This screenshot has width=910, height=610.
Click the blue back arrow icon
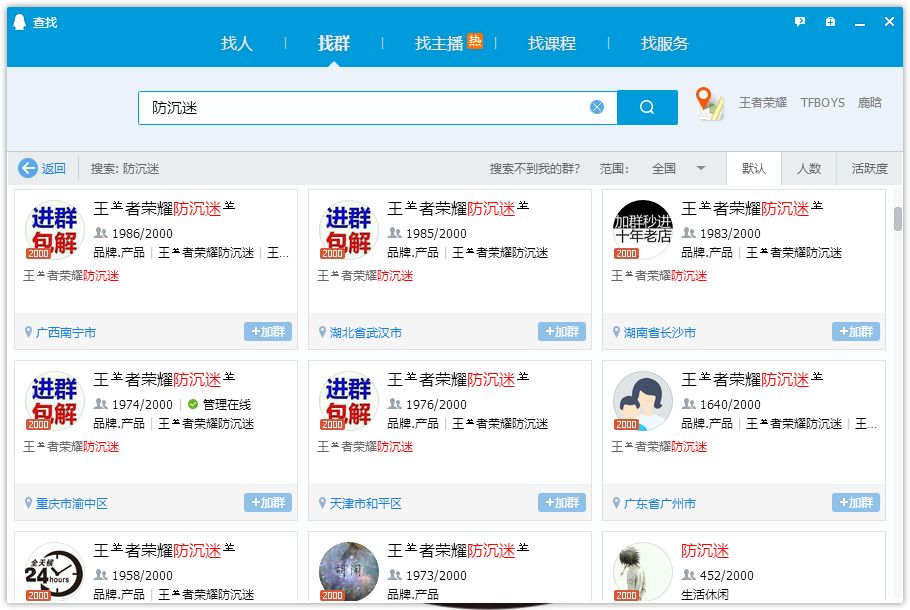coord(27,168)
